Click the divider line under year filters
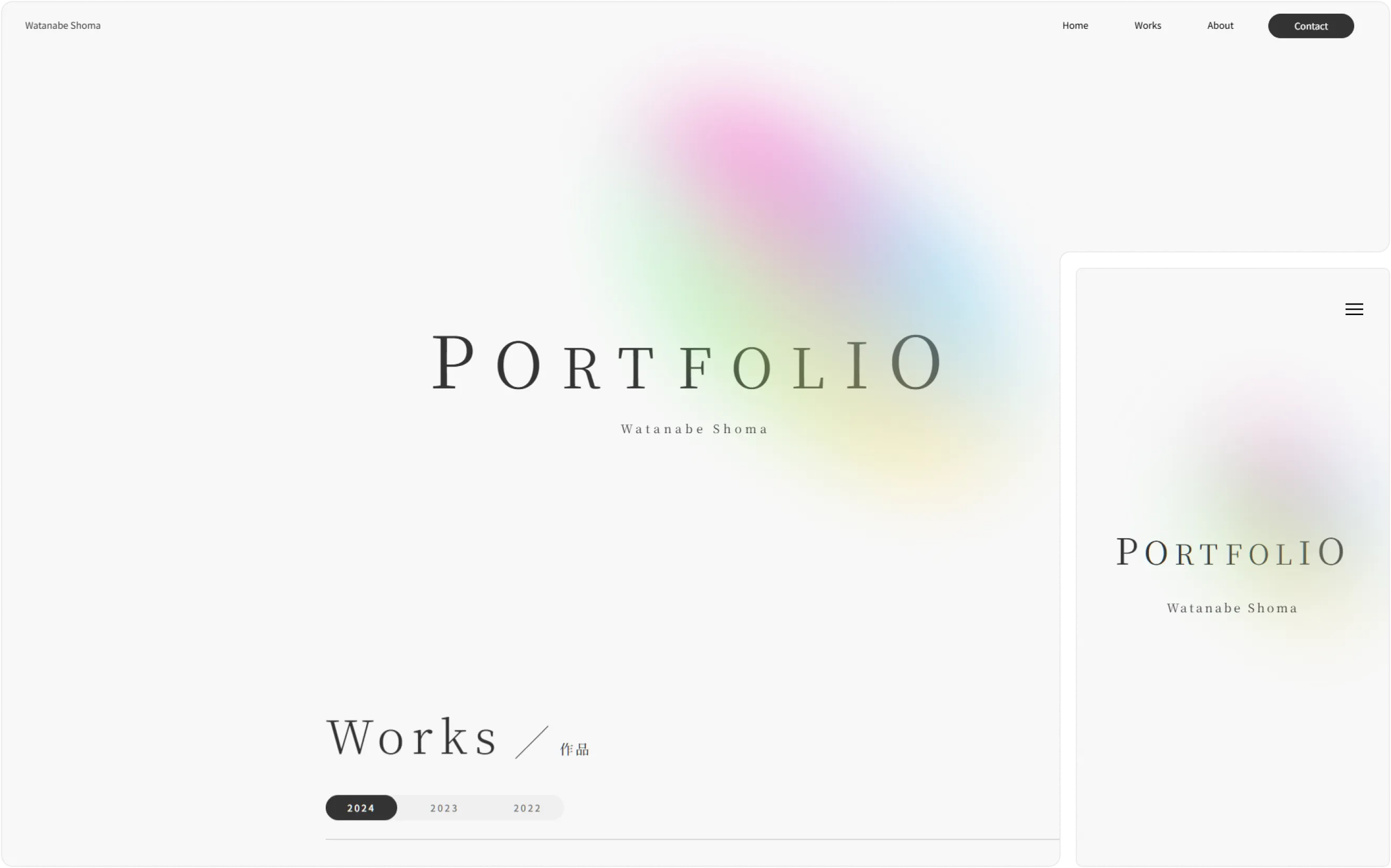This screenshot has height=868, width=1391. 692,839
